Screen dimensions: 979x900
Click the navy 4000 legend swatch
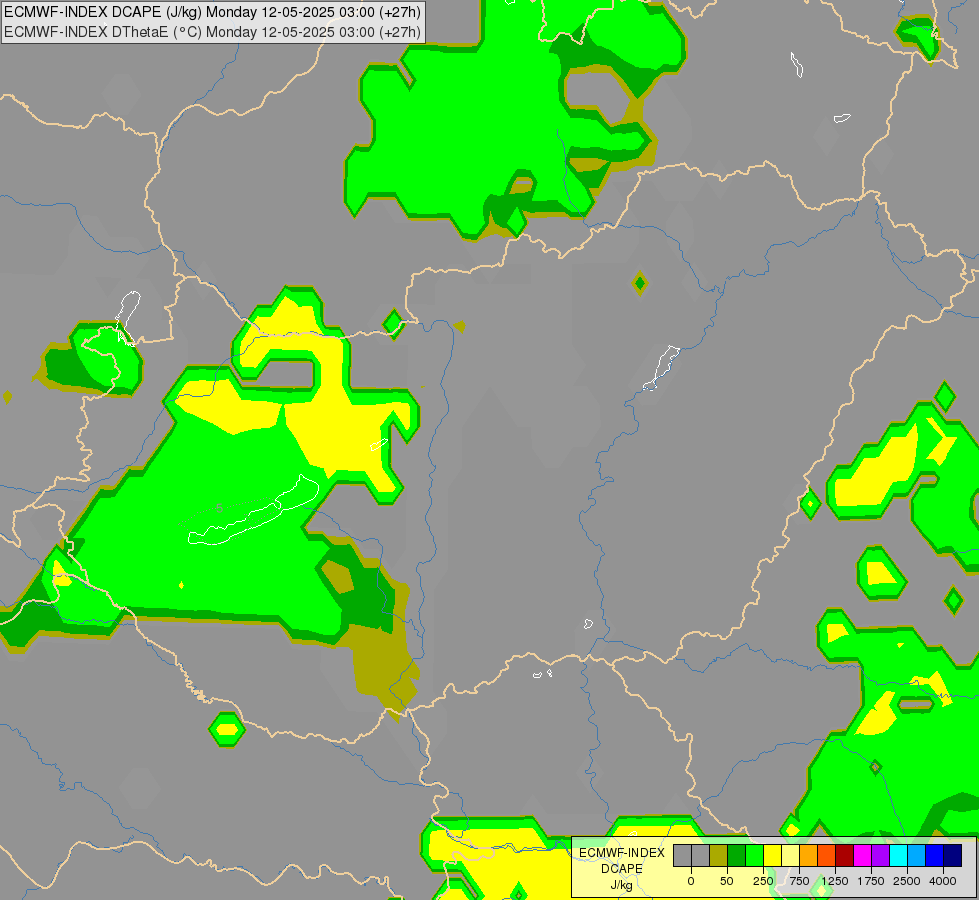pos(953,855)
